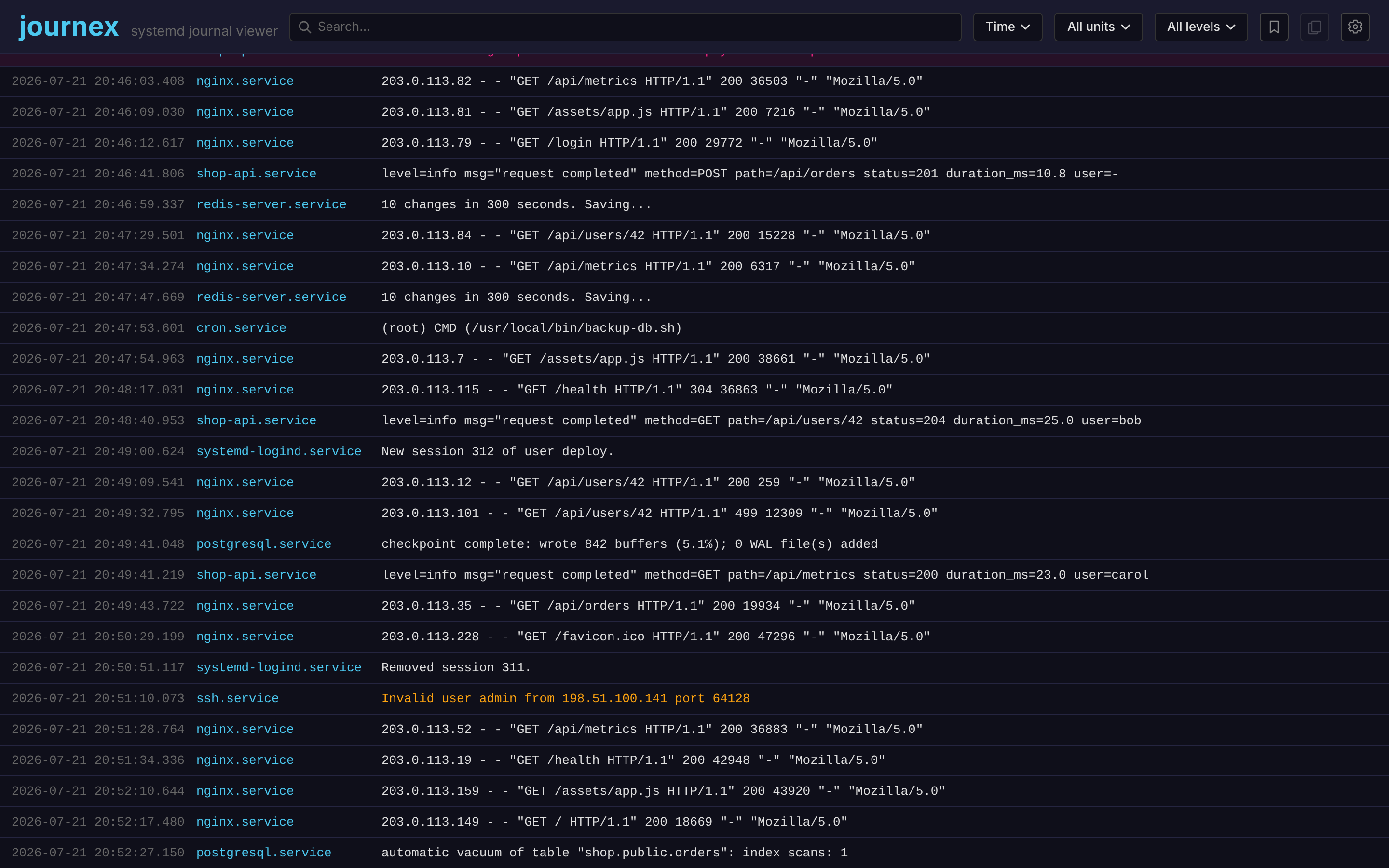Focus the Search input field

pos(625,27)
